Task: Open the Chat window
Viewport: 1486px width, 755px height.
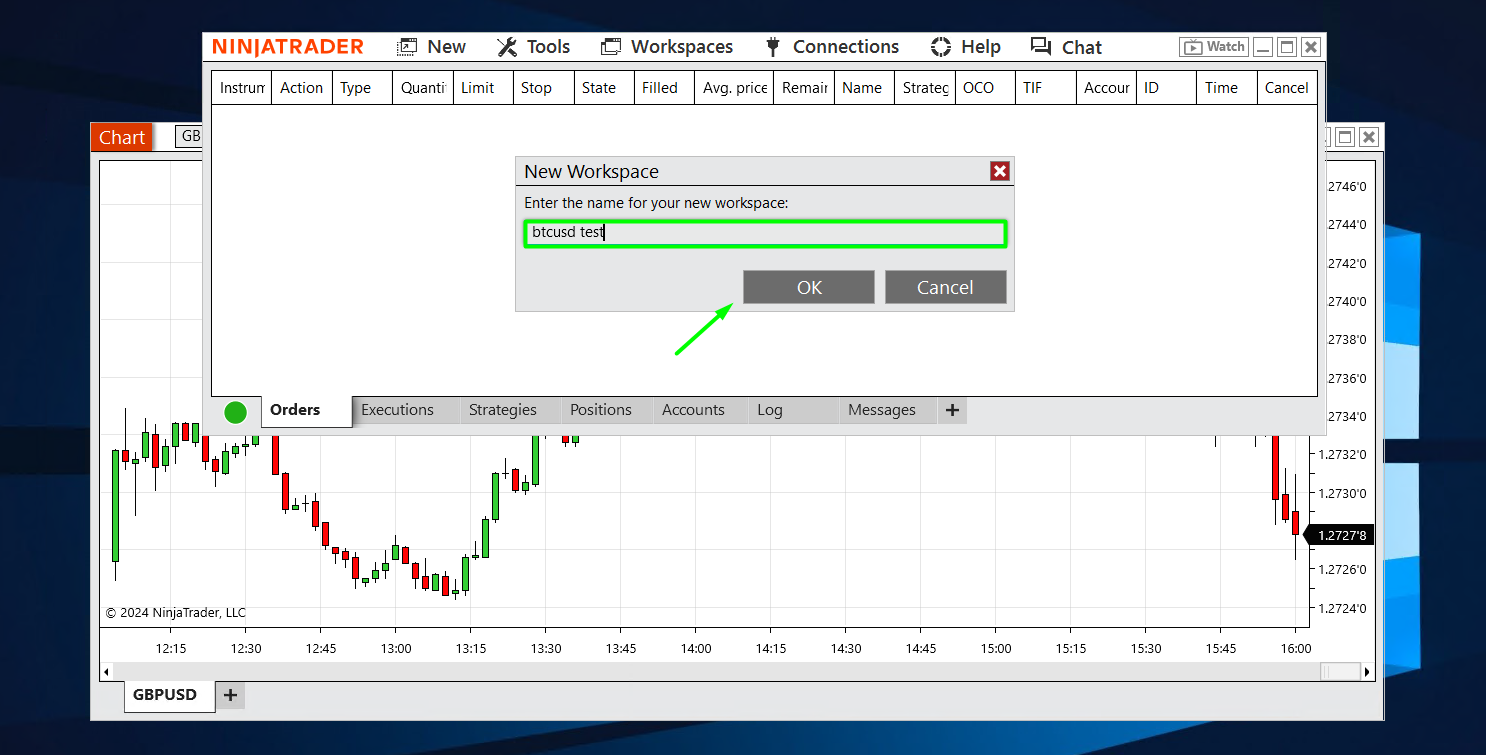Action: coord(1066,47)
